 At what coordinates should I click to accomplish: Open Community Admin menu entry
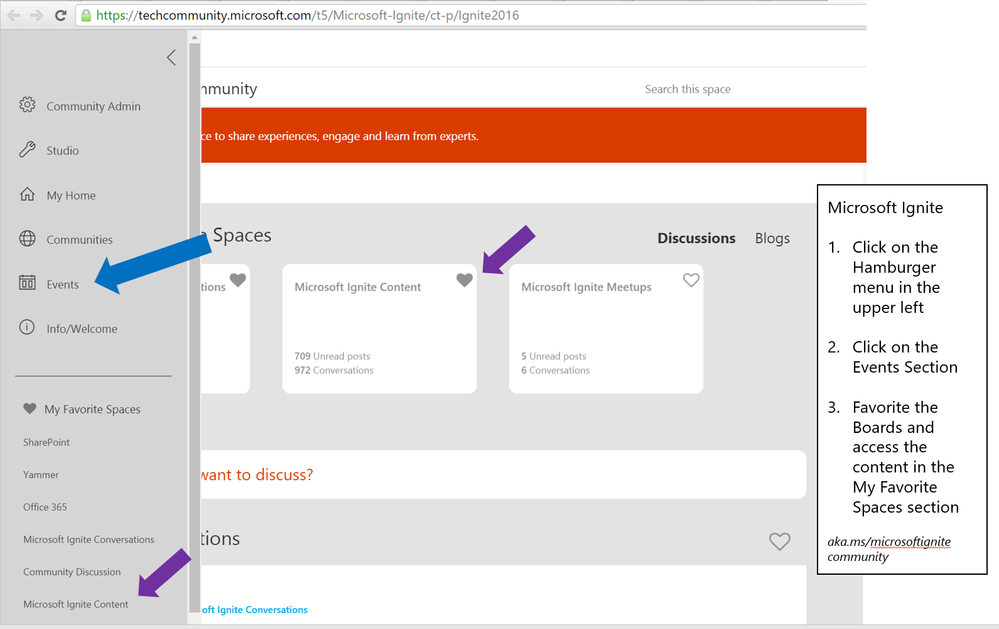[x=93, y=106]
